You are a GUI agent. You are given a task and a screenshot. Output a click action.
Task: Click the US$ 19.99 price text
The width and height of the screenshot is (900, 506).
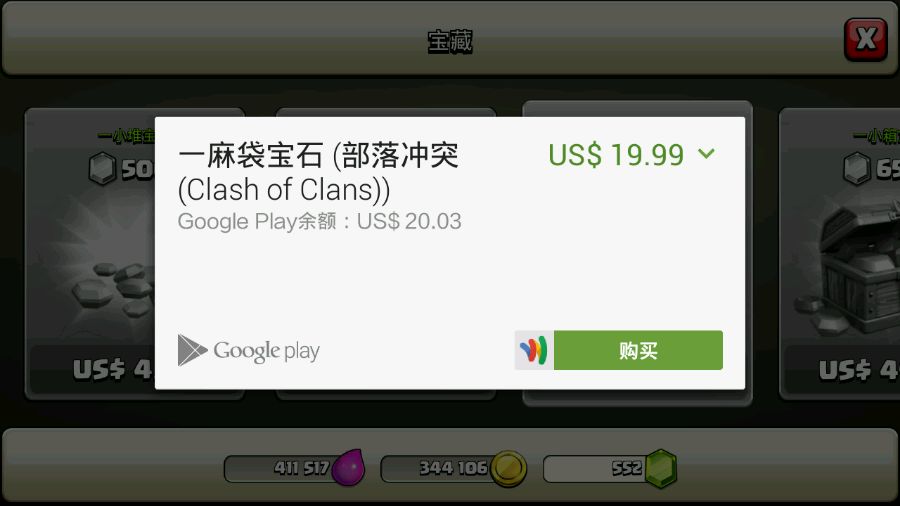pos(616,154)
